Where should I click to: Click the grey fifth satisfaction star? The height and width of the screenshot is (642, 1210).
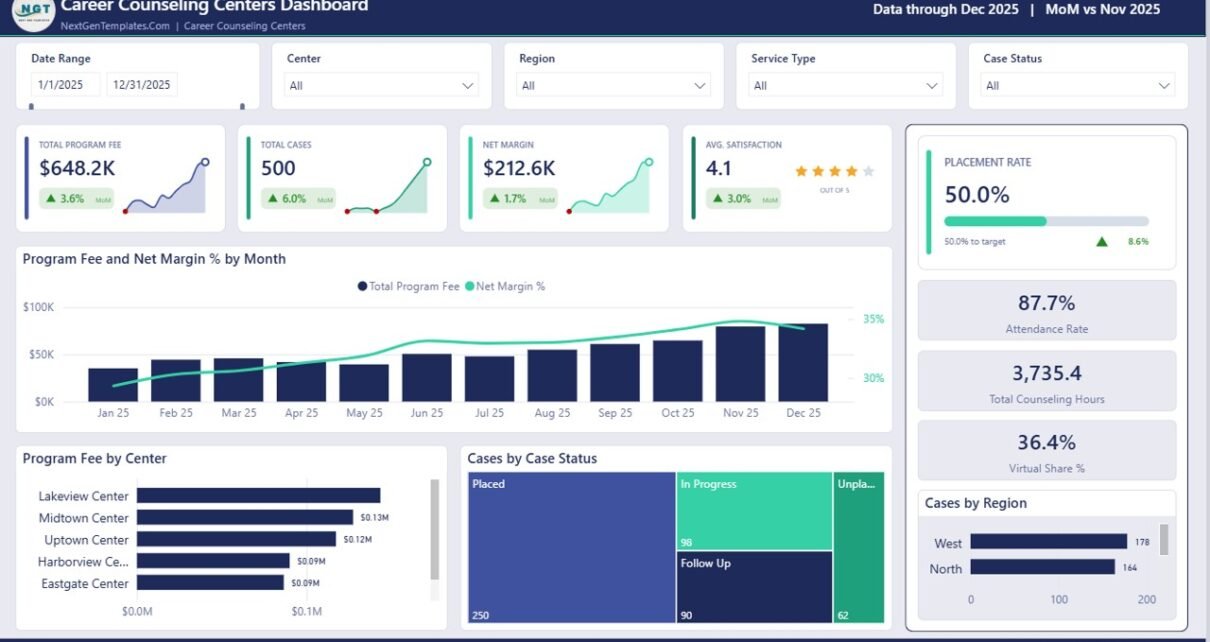[x=868, y=172]
